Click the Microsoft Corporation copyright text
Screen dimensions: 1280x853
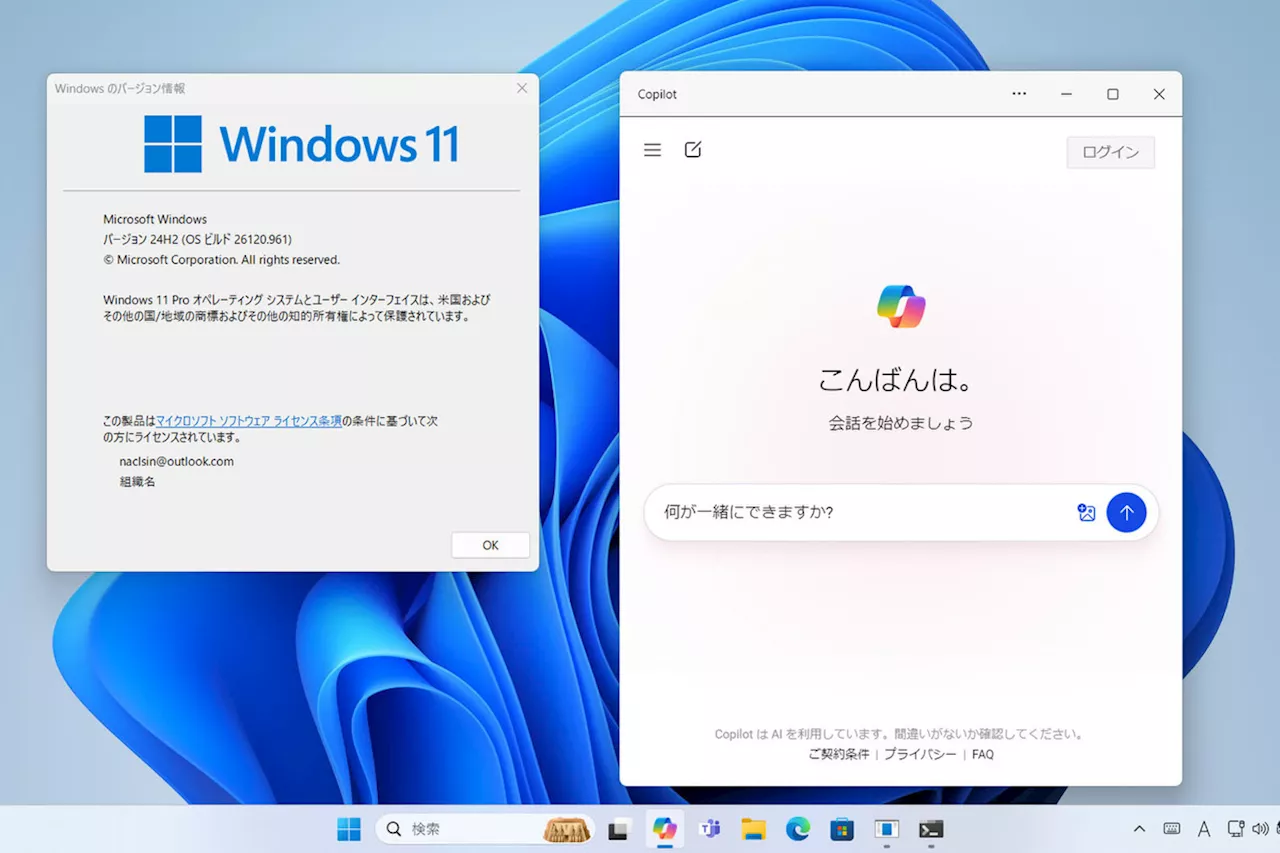pos(221,260)
